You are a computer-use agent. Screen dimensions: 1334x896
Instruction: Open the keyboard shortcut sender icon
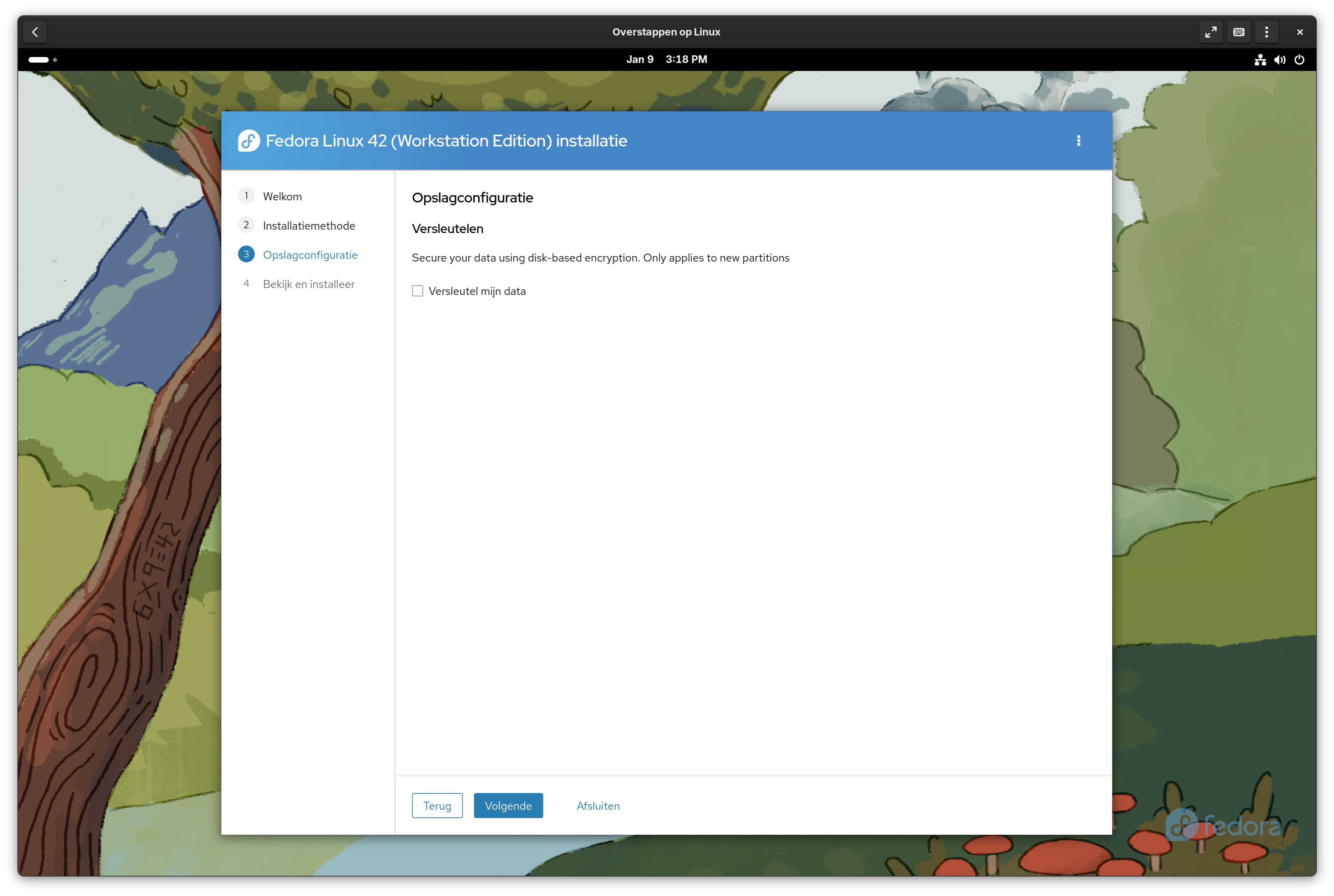pyautogui.click(x=1239, y=32)
